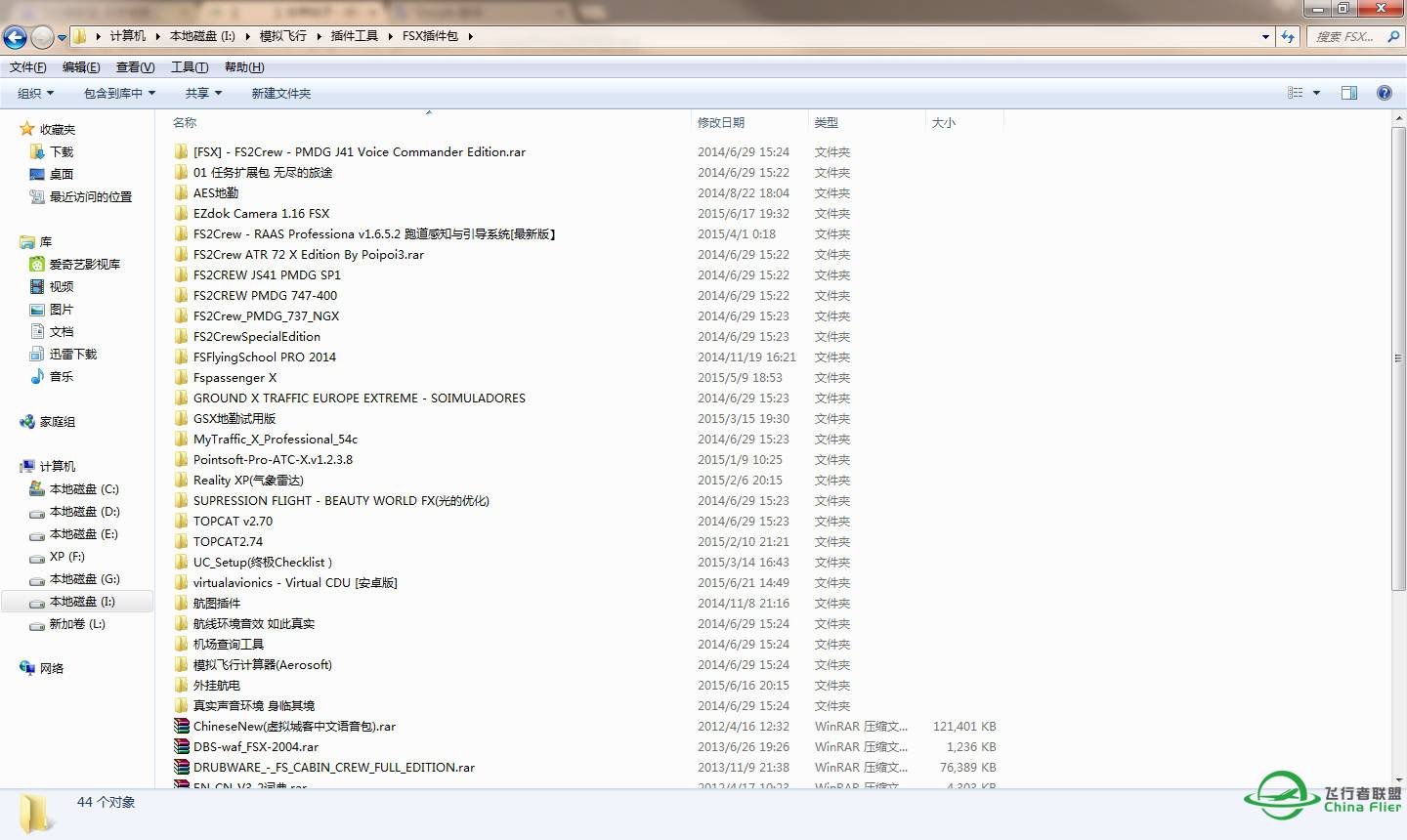The width and height of the screenshot is (1407, 840).
Task: Go back with the Back arrow button
Action: pyautogui.click(x=15, y=37)
